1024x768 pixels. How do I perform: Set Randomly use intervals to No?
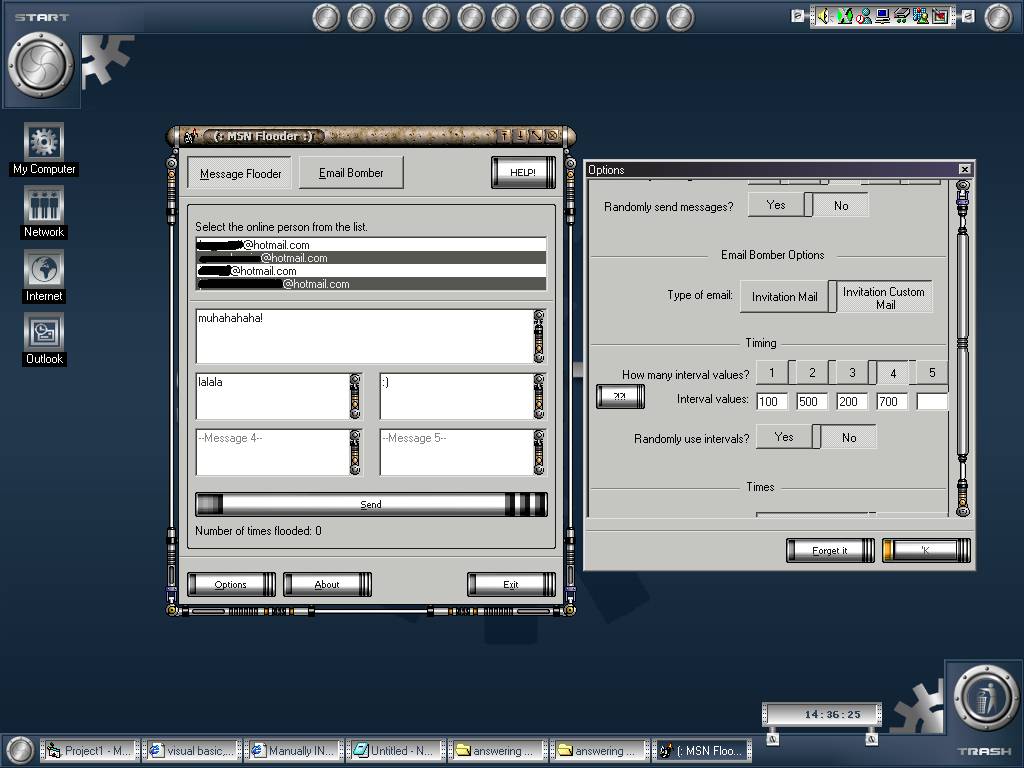point(848,438)
